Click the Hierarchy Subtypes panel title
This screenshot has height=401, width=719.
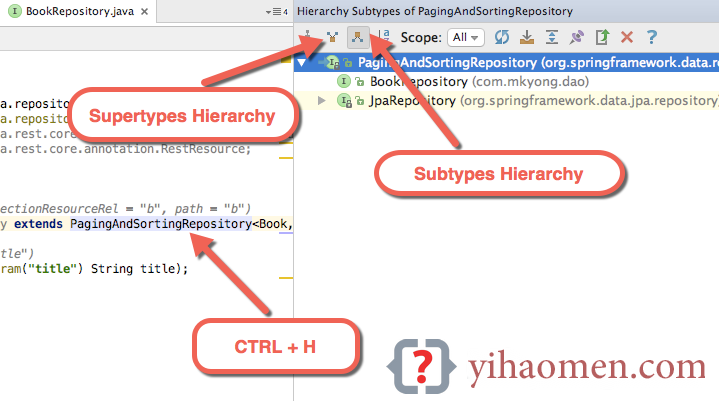click(435, 11)
